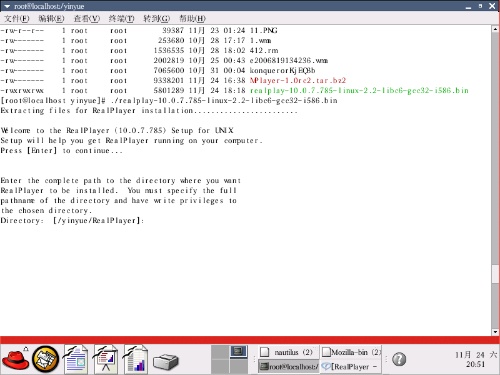
Task: Click the 'Welcome to the RealPlayer' line
Action: pos(117,131)
